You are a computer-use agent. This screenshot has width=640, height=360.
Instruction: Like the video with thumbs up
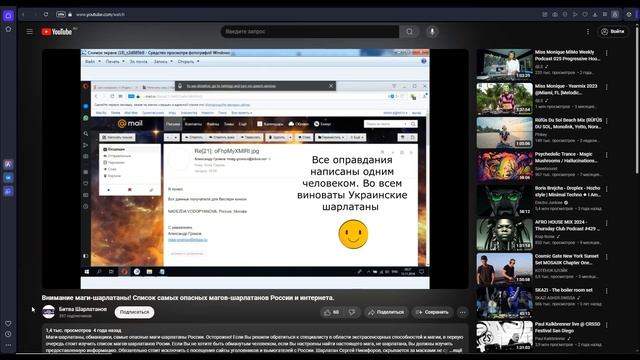pyautogui.click(x=332, y=312)
